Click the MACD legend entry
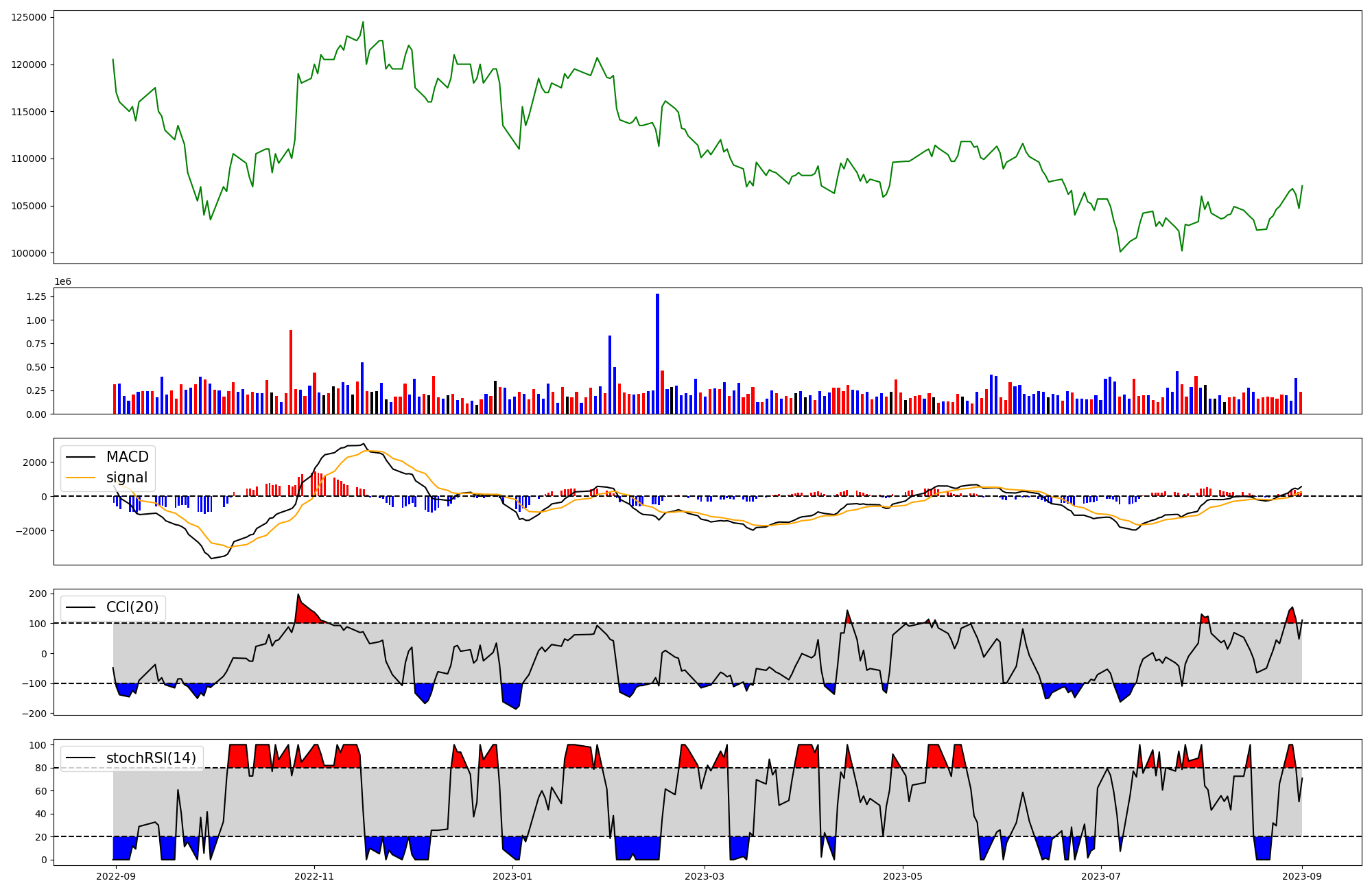The image size is (1372, 892). click(x=127, y=457)
